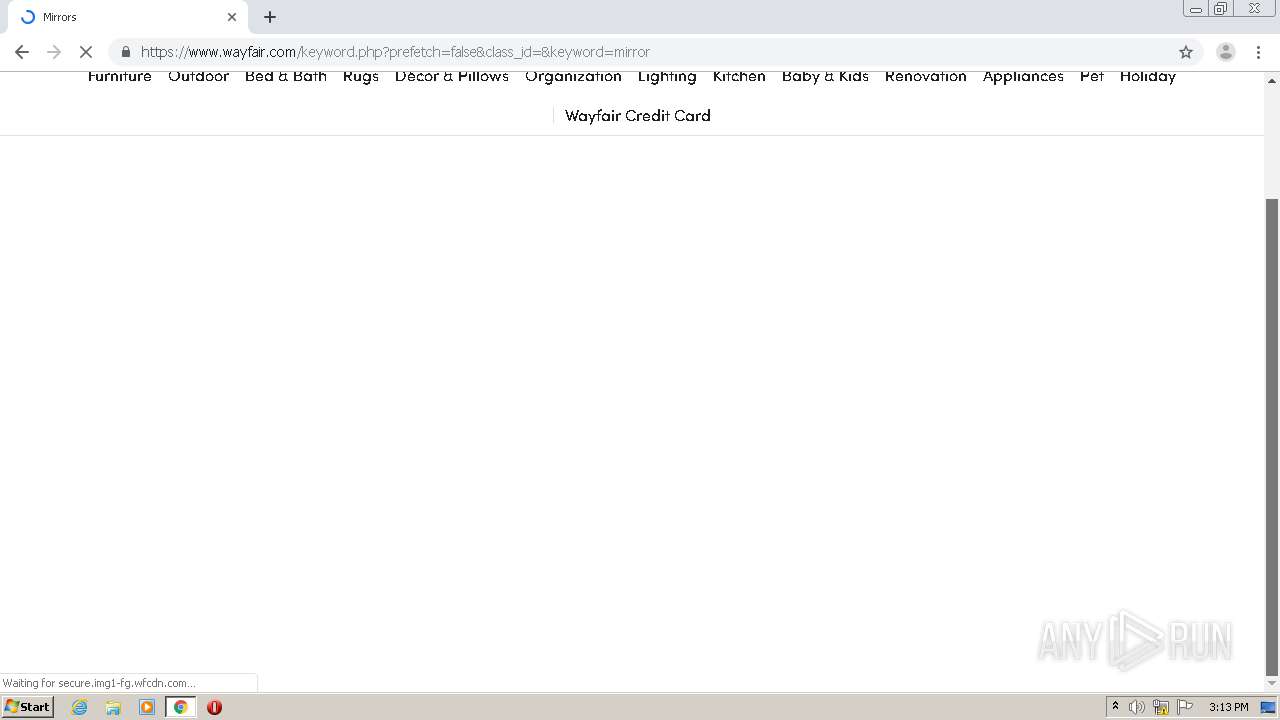The width and height of the screenshot is (1280, 720).
Task: Open media player taskbar icon
Action: 147,707
